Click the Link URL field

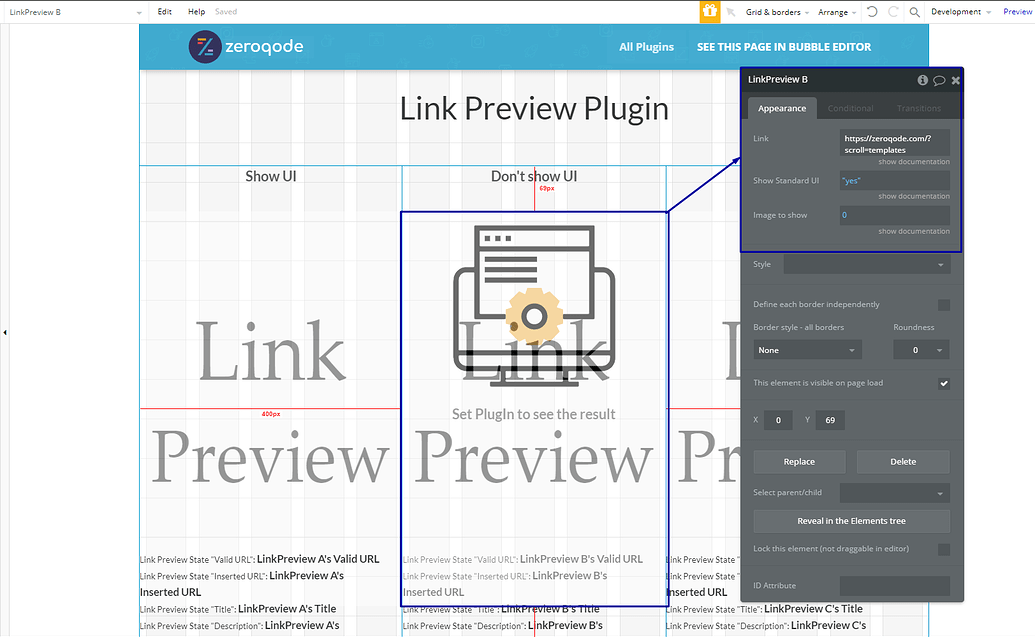tap(894, 143)
